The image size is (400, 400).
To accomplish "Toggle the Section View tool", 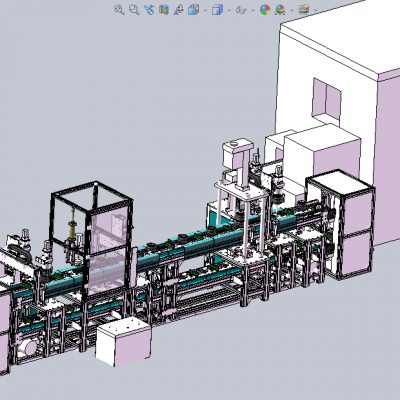I will (163, 10).
